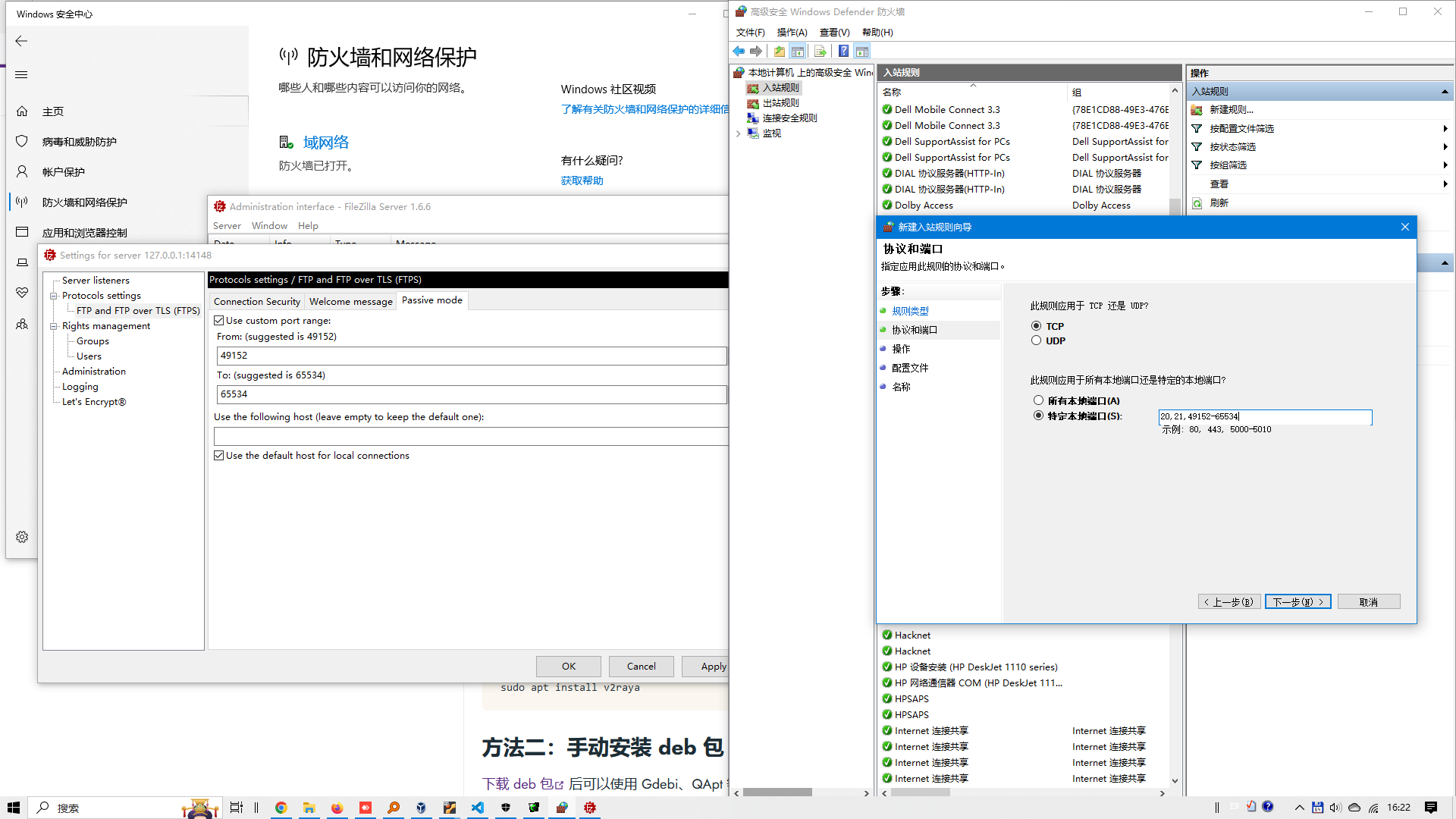Select Server listeners in settings tree
This screenshot has height=819, width=1456.
tap(96, 281)
